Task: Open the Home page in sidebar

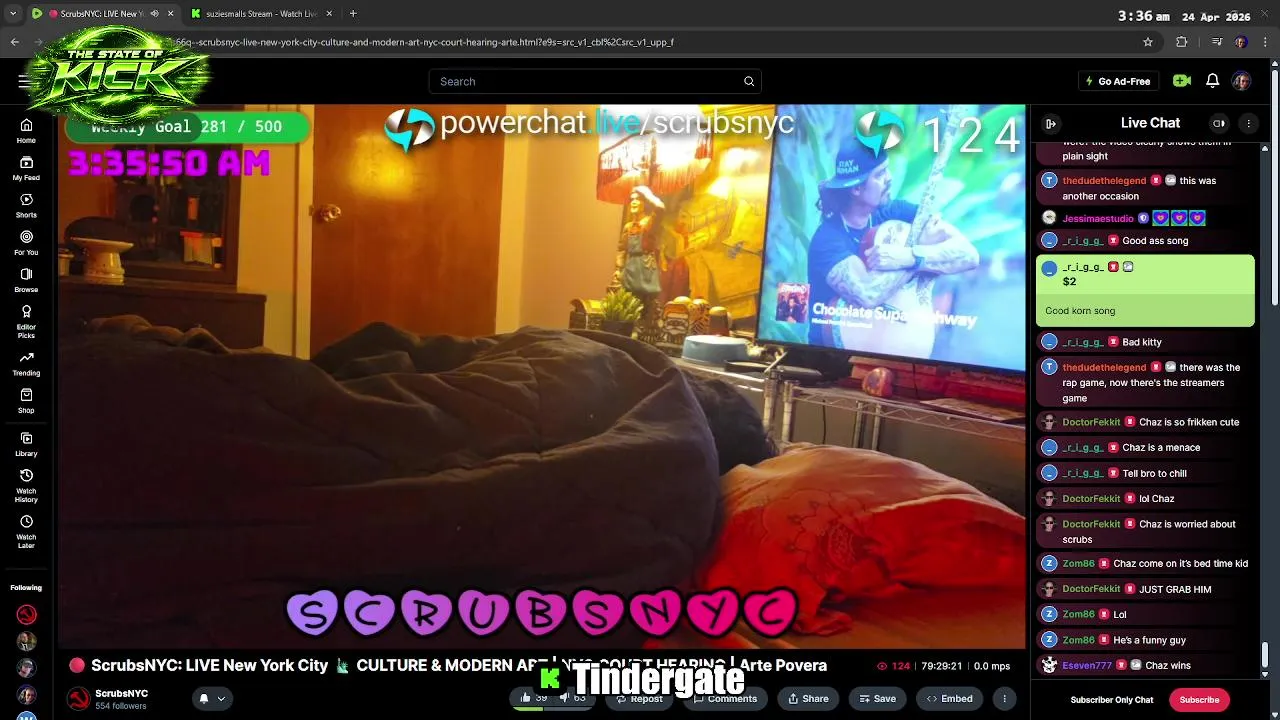Action: (26, 131)
